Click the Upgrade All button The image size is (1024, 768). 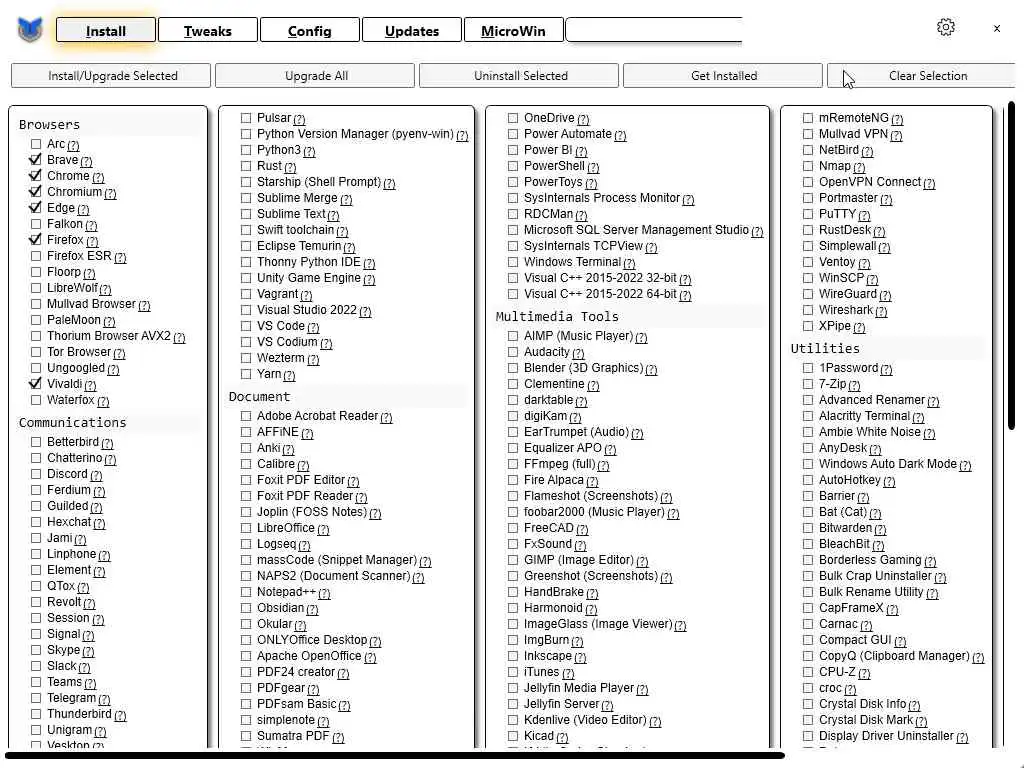click(x=315, y=76)
